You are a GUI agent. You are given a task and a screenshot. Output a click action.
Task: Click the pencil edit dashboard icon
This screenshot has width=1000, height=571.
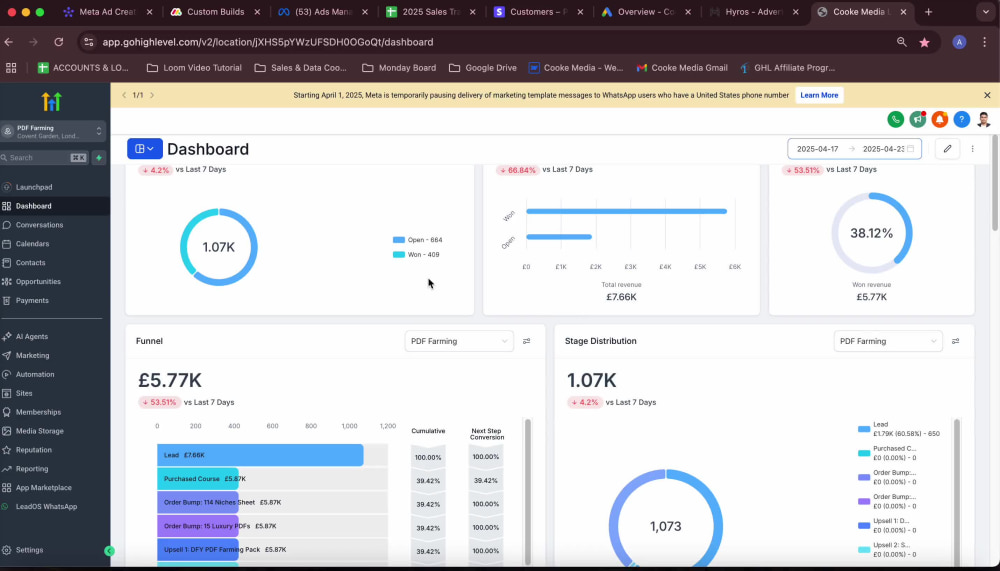pos(947,149)
